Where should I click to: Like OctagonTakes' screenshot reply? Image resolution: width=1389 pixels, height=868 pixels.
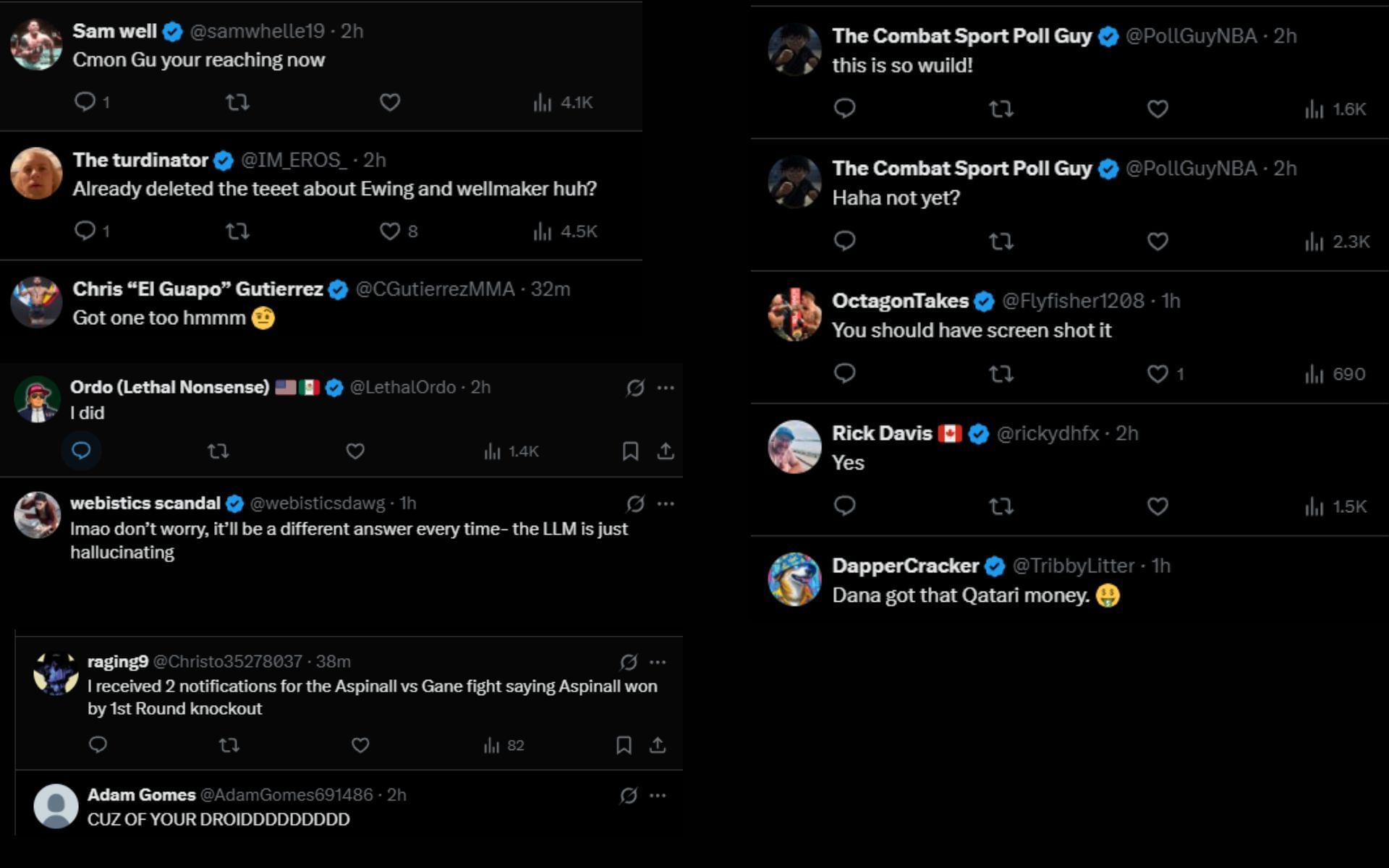click(x=1157, y=373)
